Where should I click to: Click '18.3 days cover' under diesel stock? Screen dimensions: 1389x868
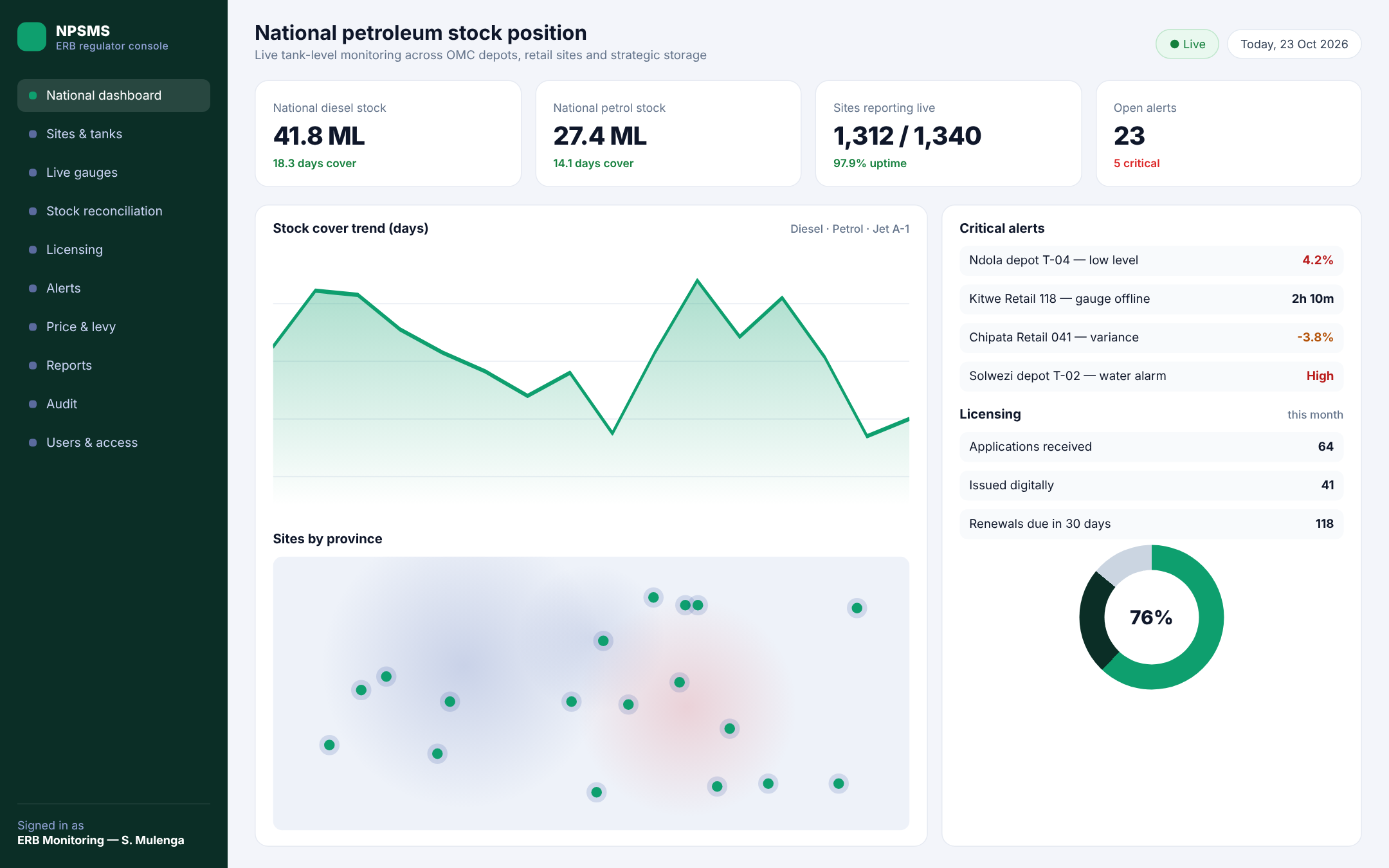point(314,163)
